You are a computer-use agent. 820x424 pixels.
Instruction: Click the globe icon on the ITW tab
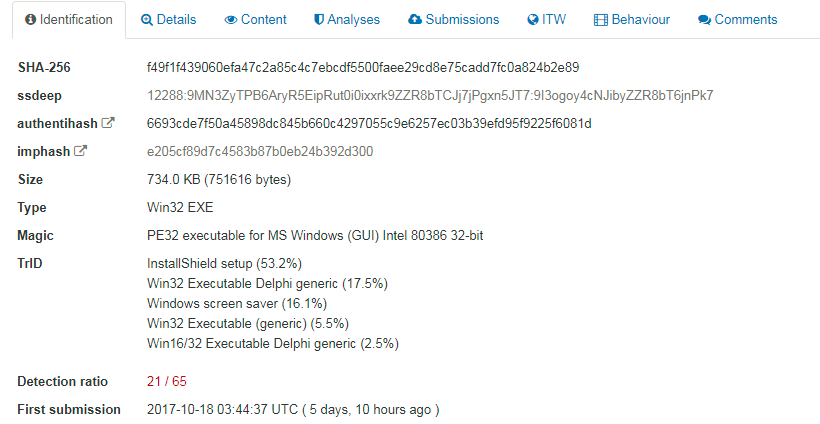[533, 20]
